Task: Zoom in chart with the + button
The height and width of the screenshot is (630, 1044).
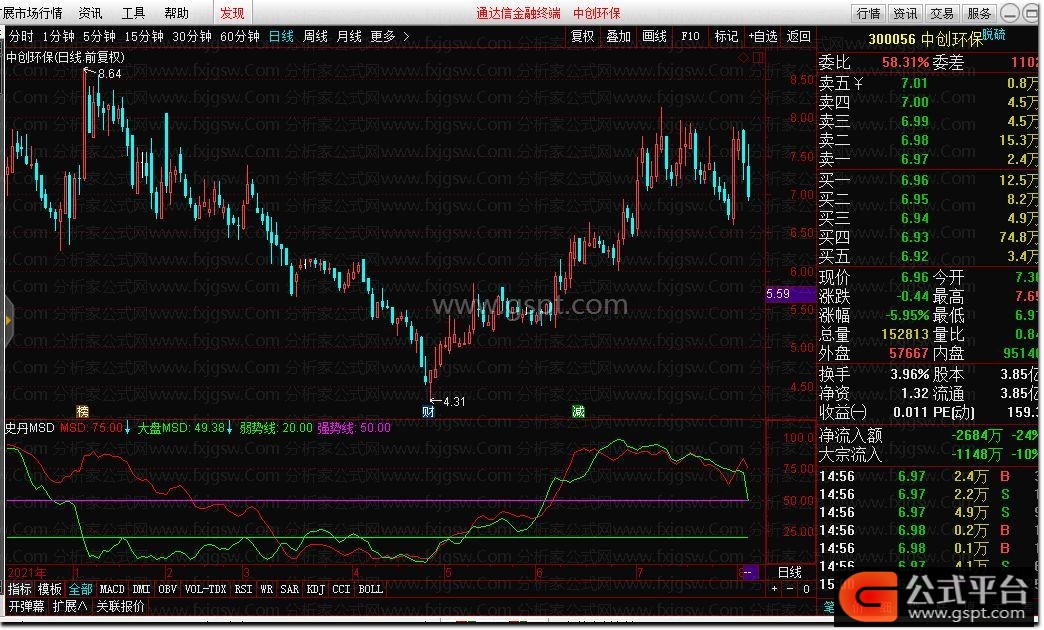Action: tap(774, 589)
